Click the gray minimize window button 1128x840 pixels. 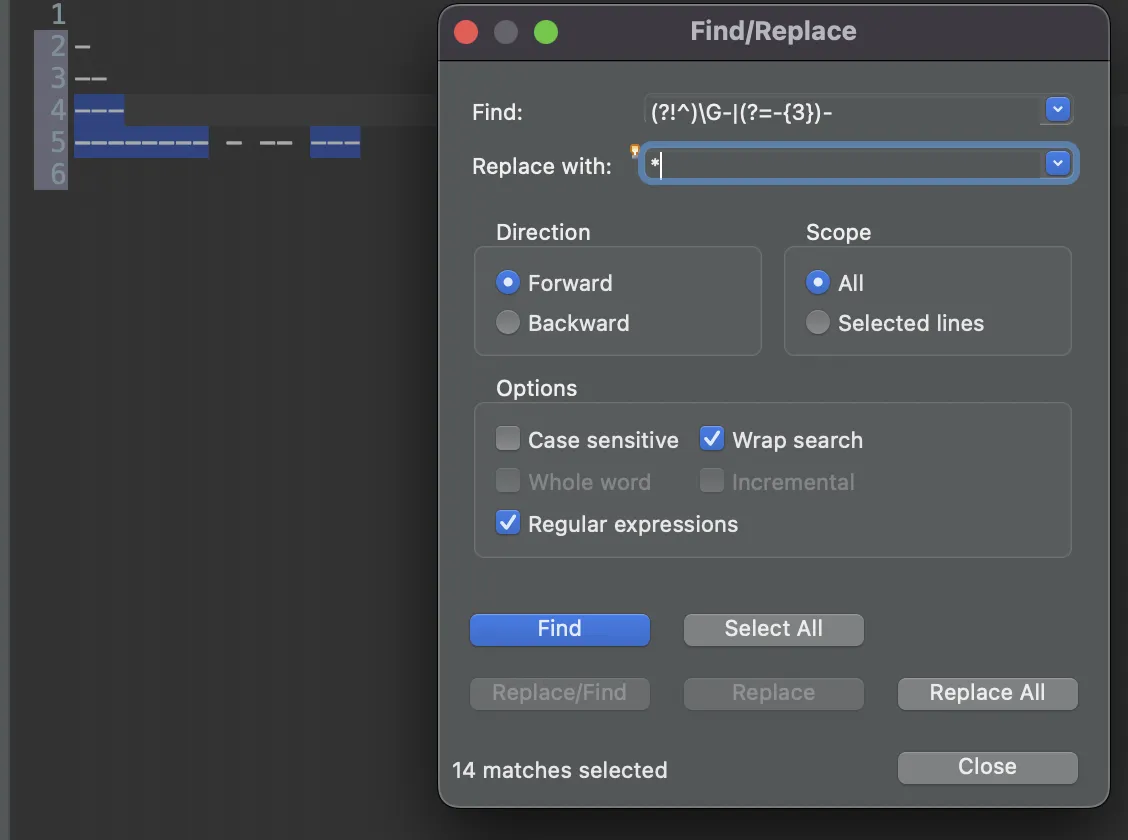tap(506, 32)
